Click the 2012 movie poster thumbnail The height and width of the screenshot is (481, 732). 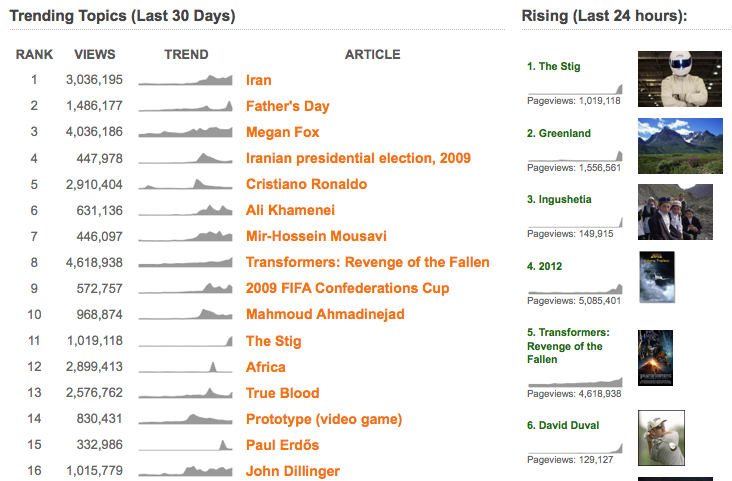coord(657,277)
